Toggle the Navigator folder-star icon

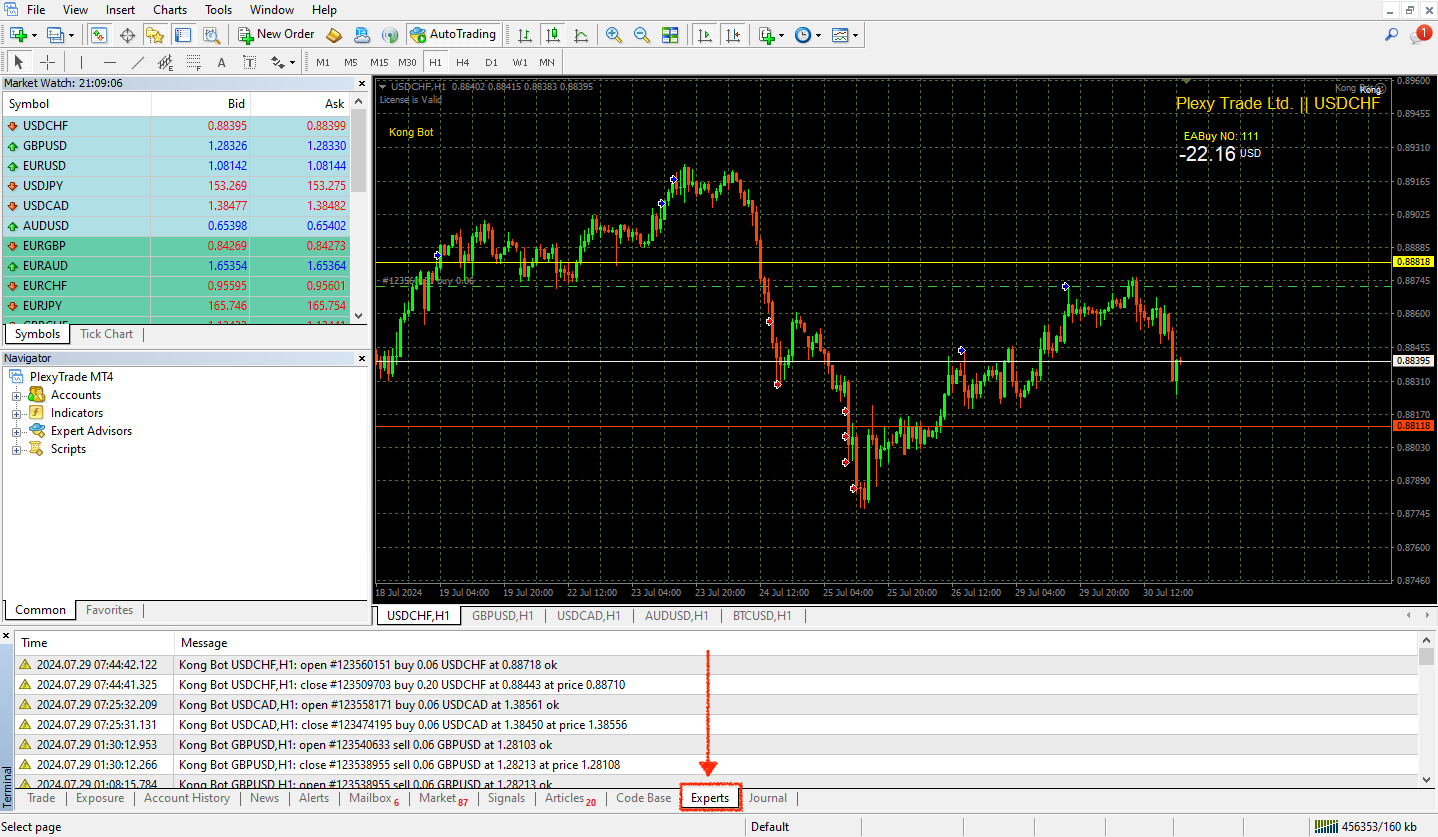(155, 35)
